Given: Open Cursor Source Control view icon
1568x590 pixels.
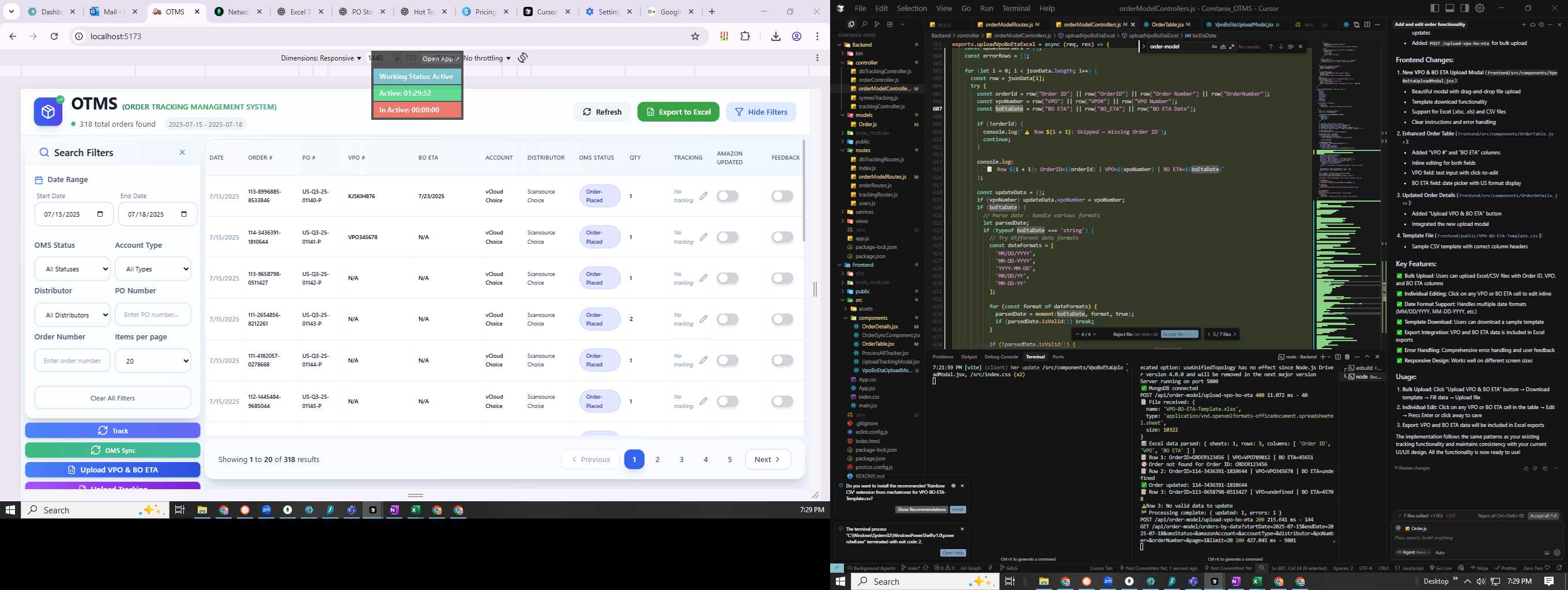Looking at the screenshot, I should click(876, 24).
